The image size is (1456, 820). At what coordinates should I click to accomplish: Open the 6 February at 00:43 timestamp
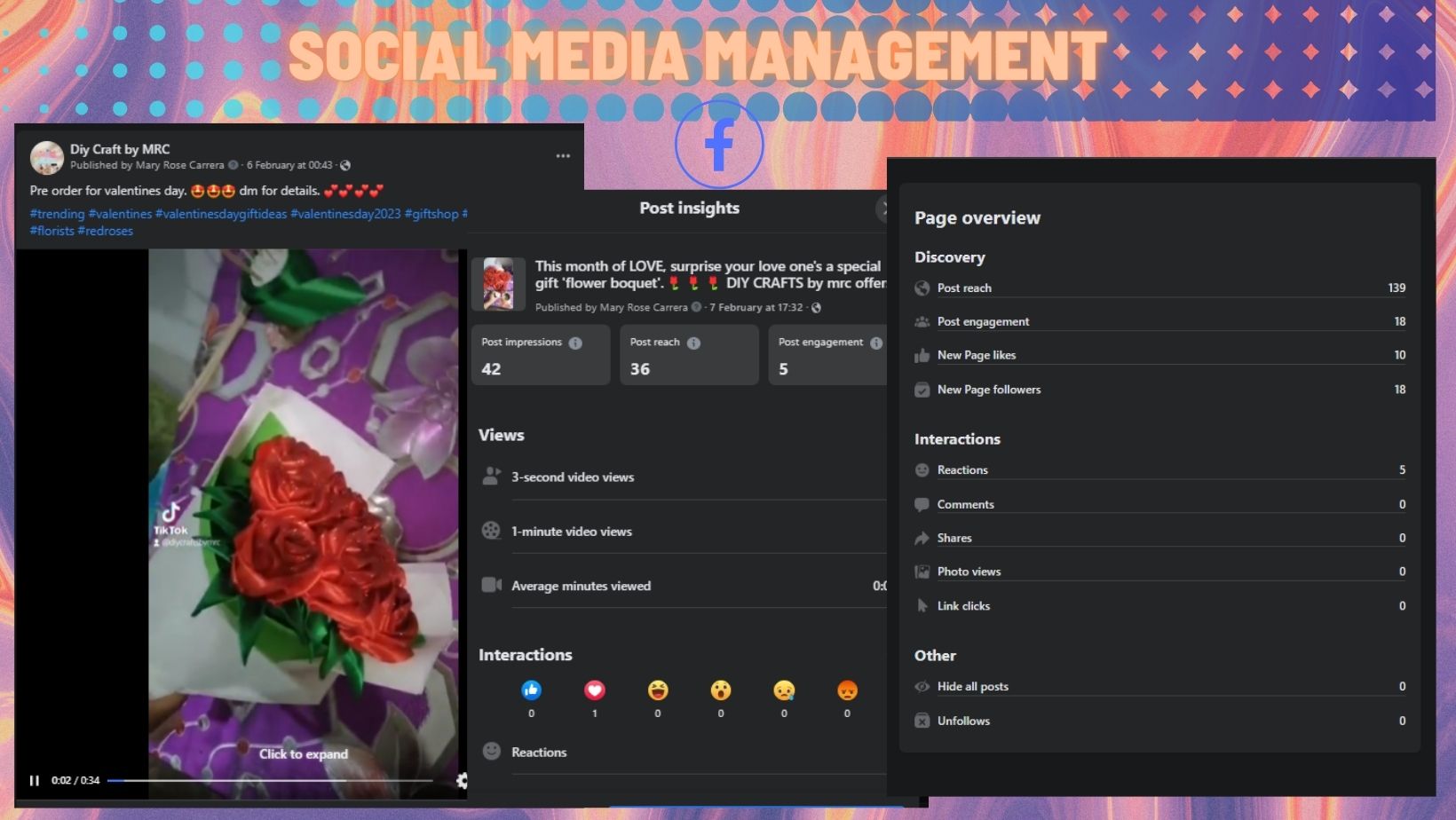[x=289, y=165]
